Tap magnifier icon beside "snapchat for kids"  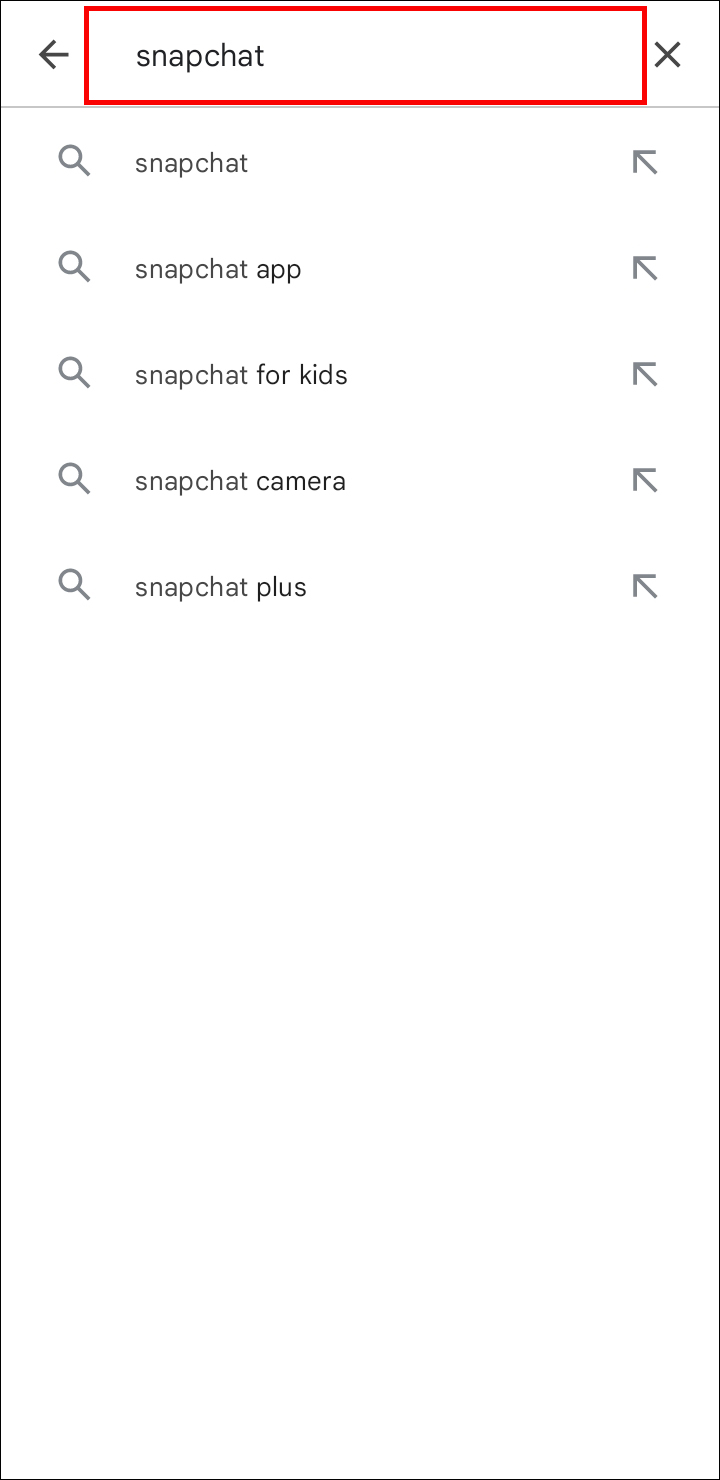coord(74,374)
